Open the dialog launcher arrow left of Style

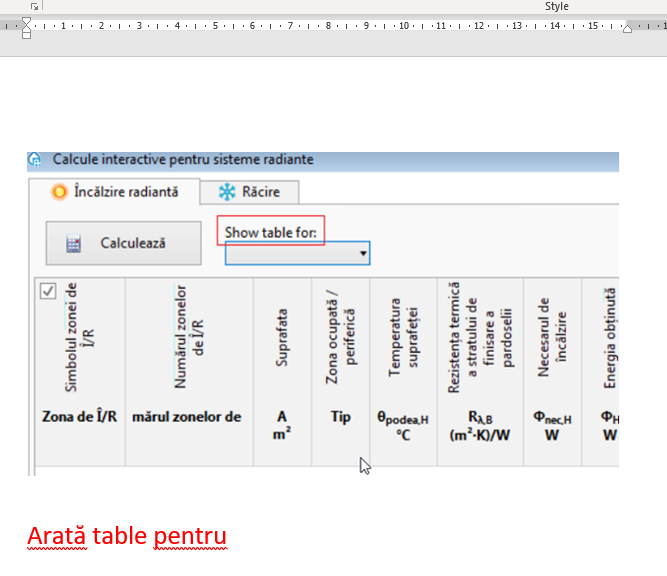(x=35, y=6)
